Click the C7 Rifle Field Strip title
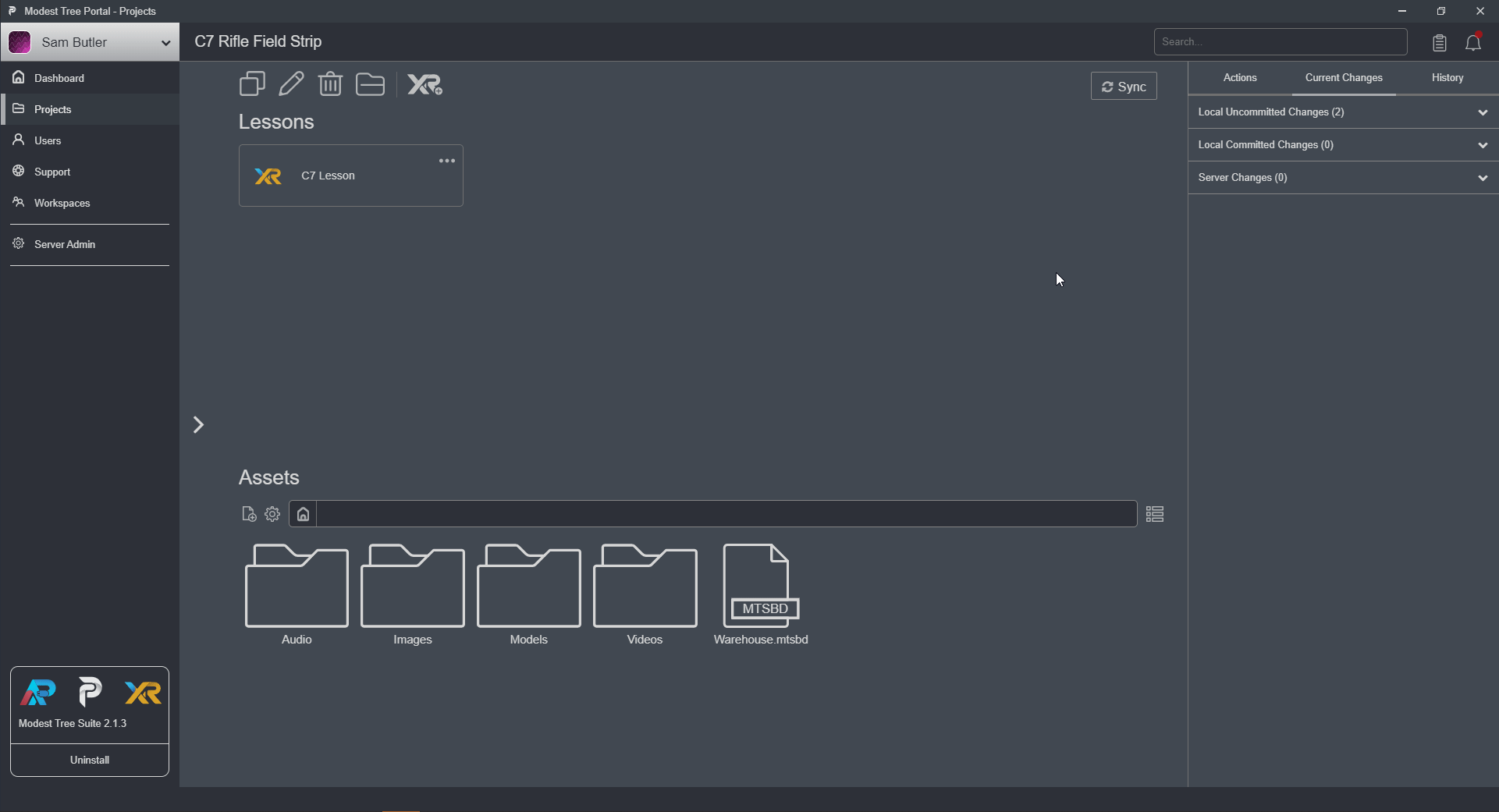1499x812 pixels. pyautogui.click(x=258, y=42)
